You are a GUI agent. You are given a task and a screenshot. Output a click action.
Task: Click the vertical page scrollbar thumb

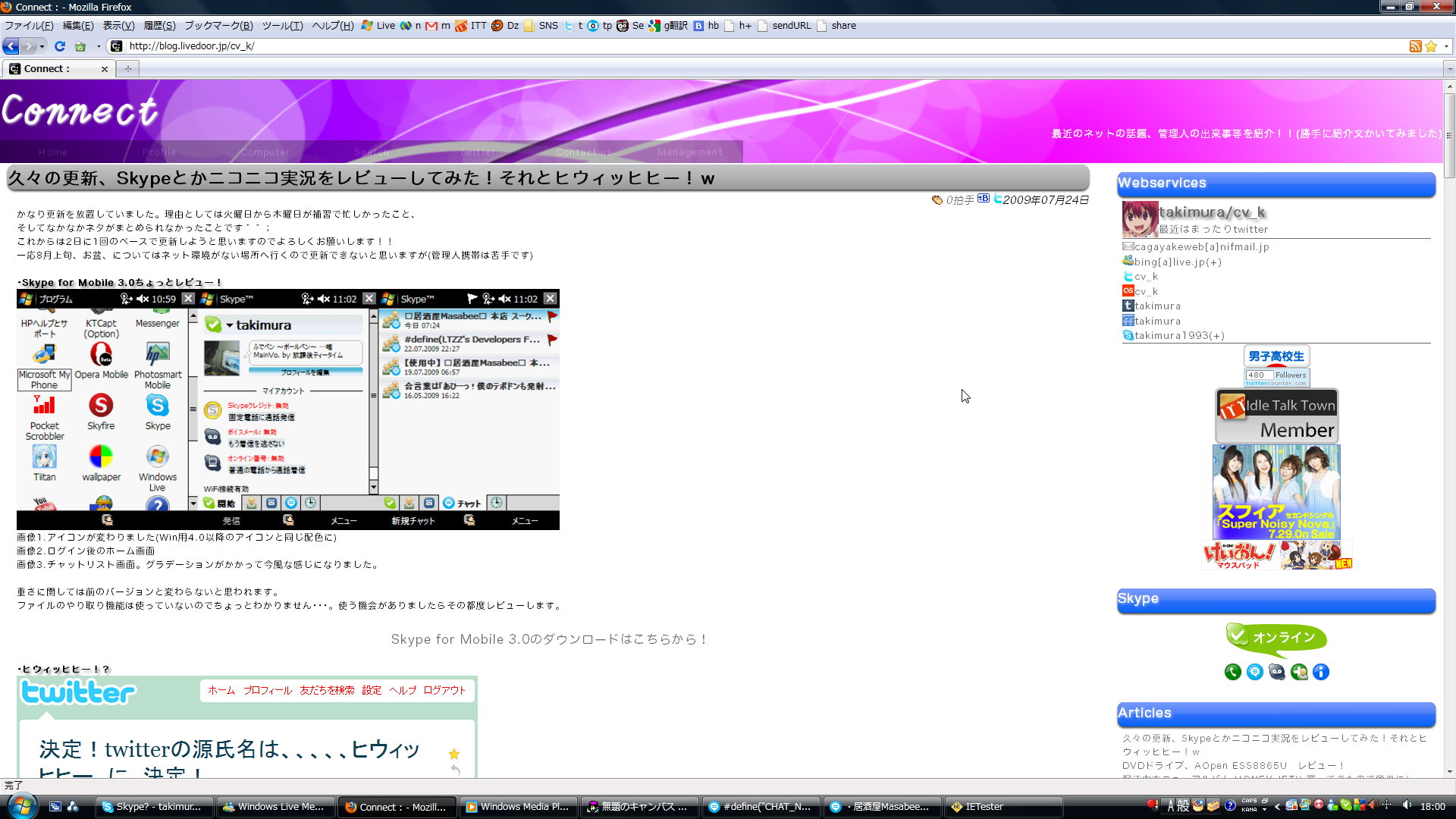click(1449, 136)
